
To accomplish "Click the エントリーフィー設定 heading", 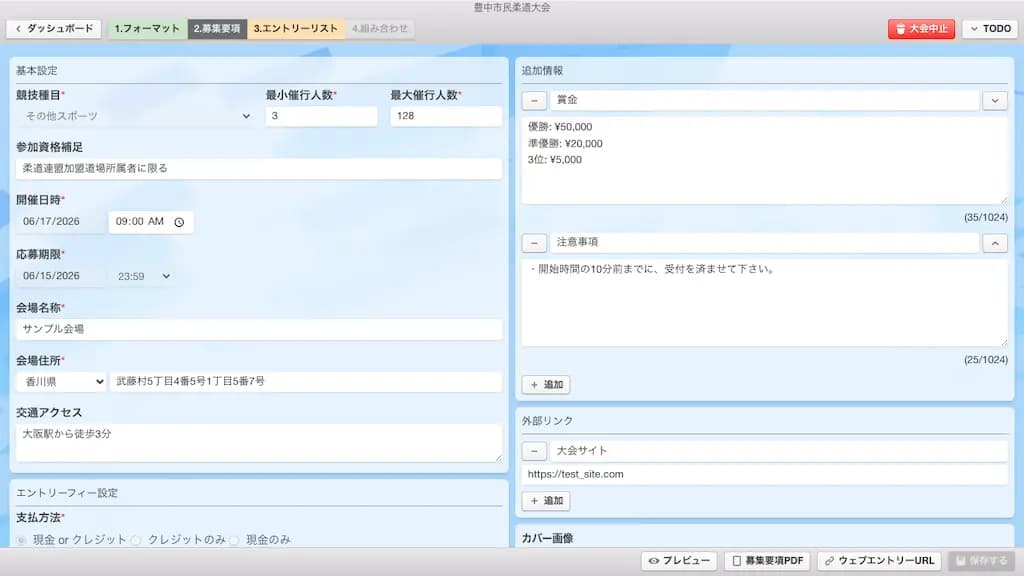I will [67, 493].
